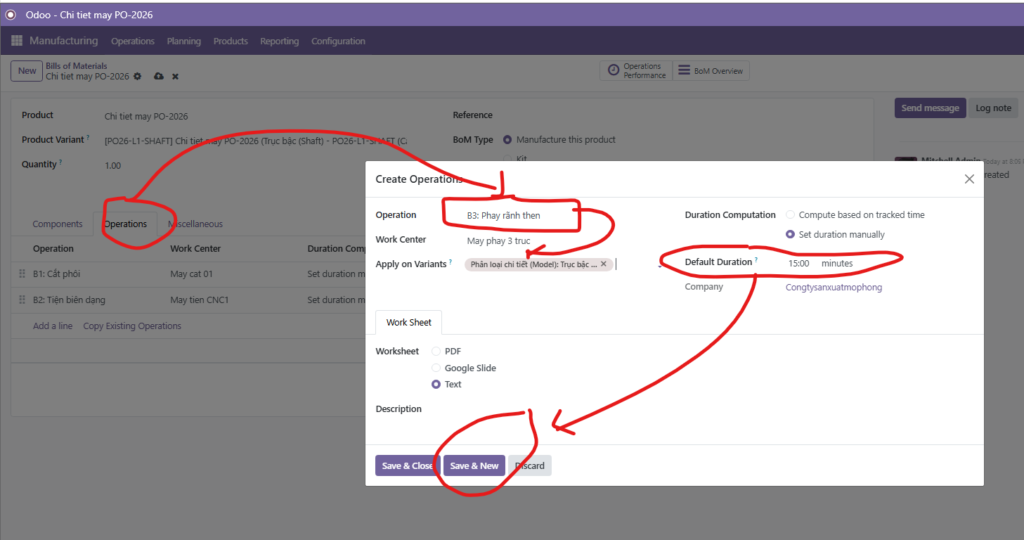Image resolution: width=1024 pixels, height=540 pixels.
Task: Click the Save & New button
Action: (x=473, y=466)
